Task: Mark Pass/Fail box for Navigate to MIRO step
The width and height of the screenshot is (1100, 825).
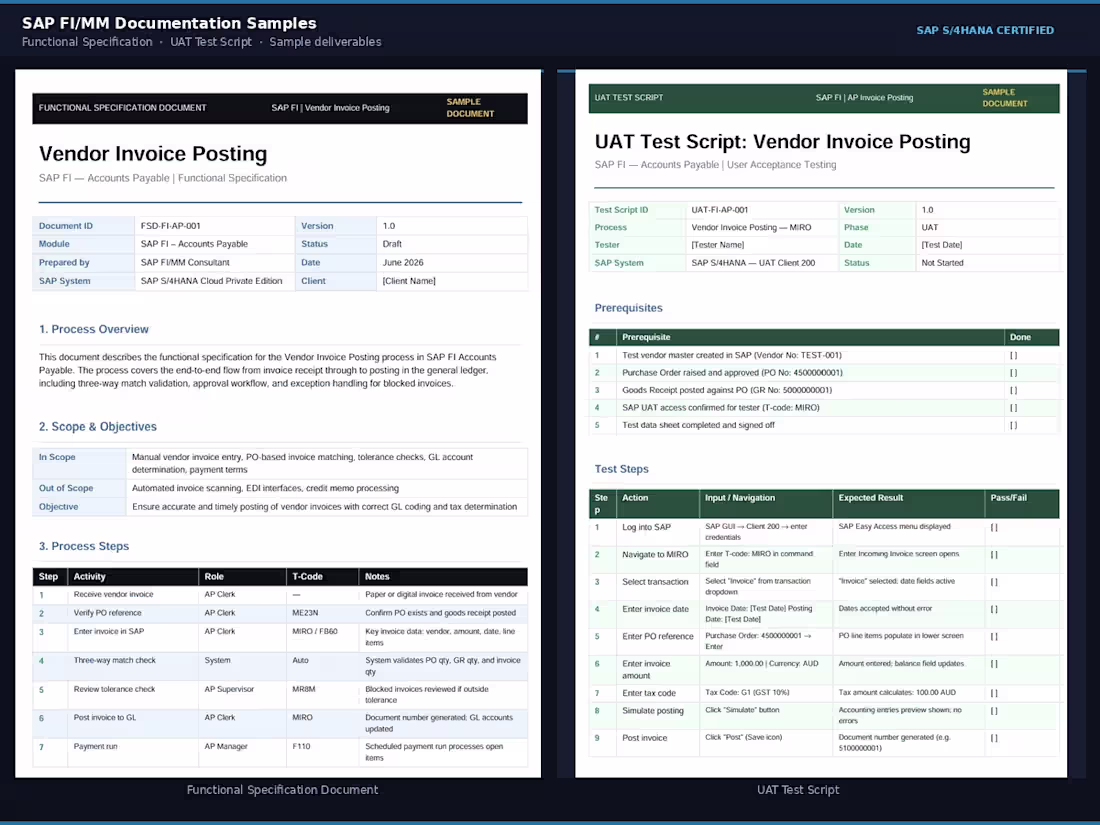Action: pos(994,554)
